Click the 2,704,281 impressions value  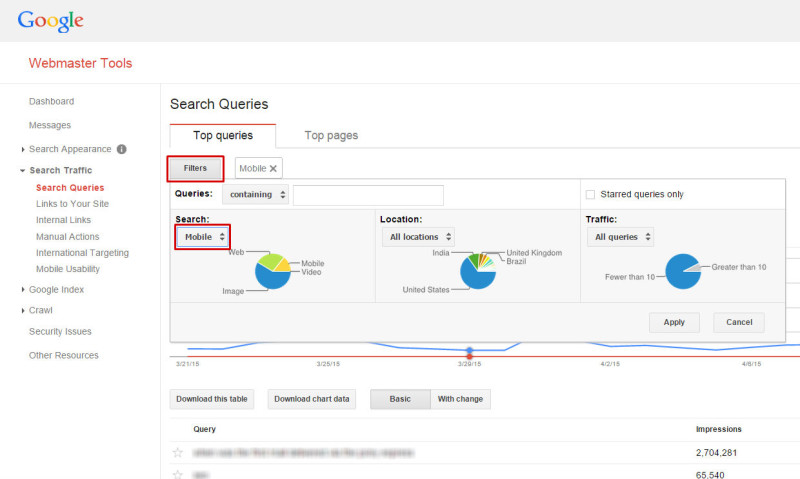coord(716,452)
